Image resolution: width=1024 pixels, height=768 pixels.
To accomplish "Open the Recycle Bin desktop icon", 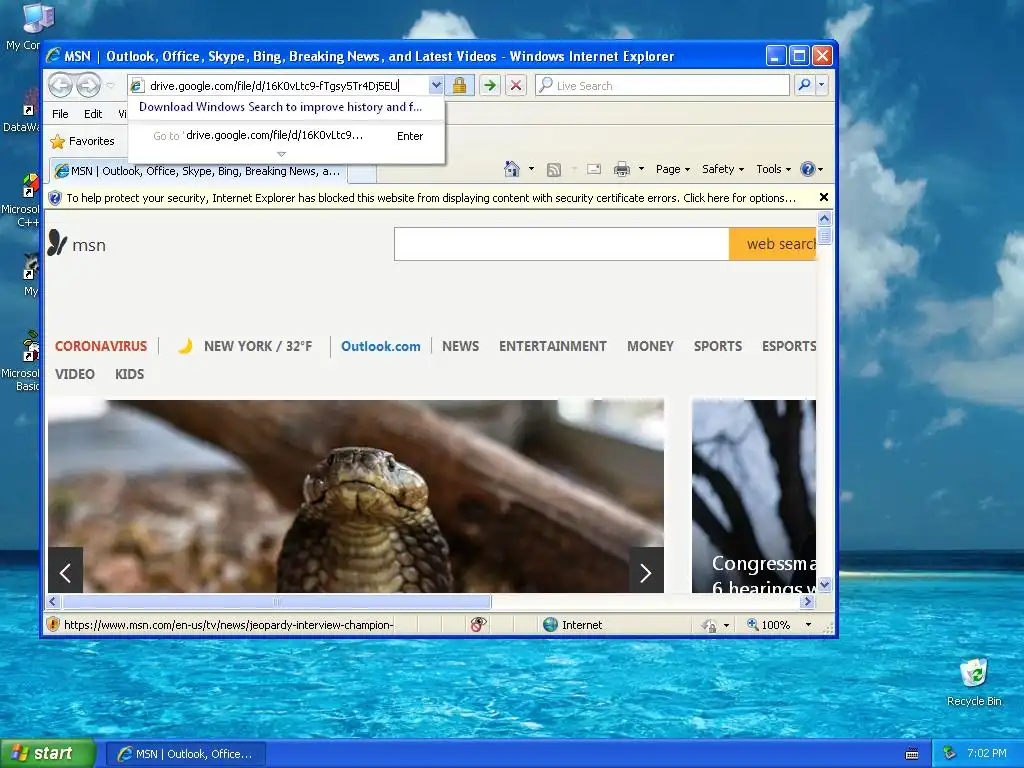I will click(974, 682).
